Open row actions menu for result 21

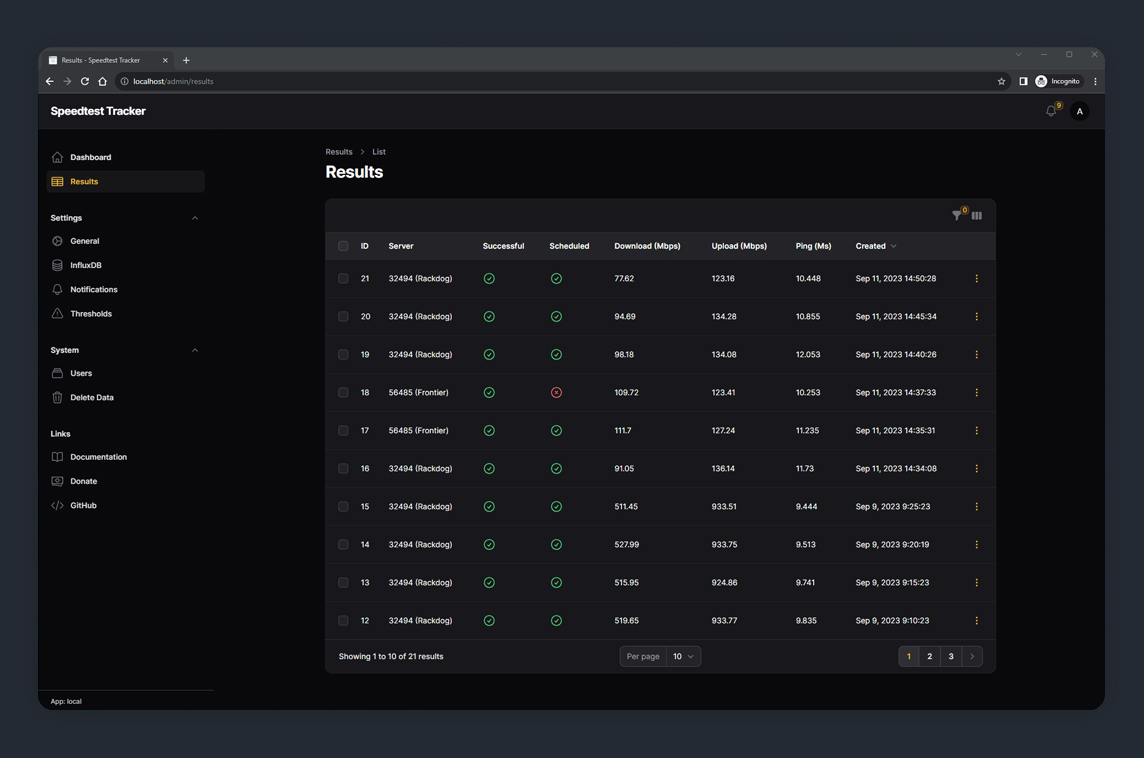976,279
